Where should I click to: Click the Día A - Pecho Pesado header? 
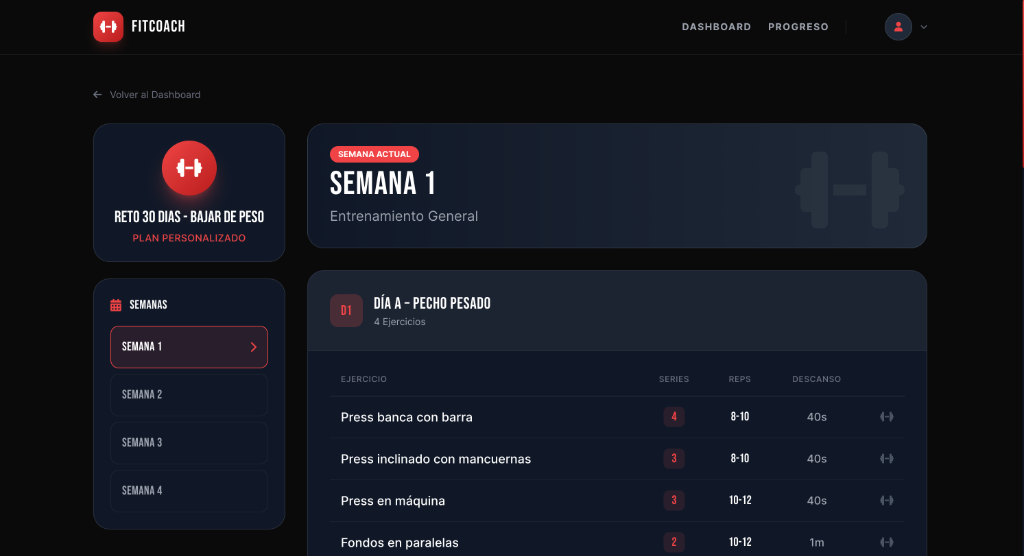[x=432, y=304]
